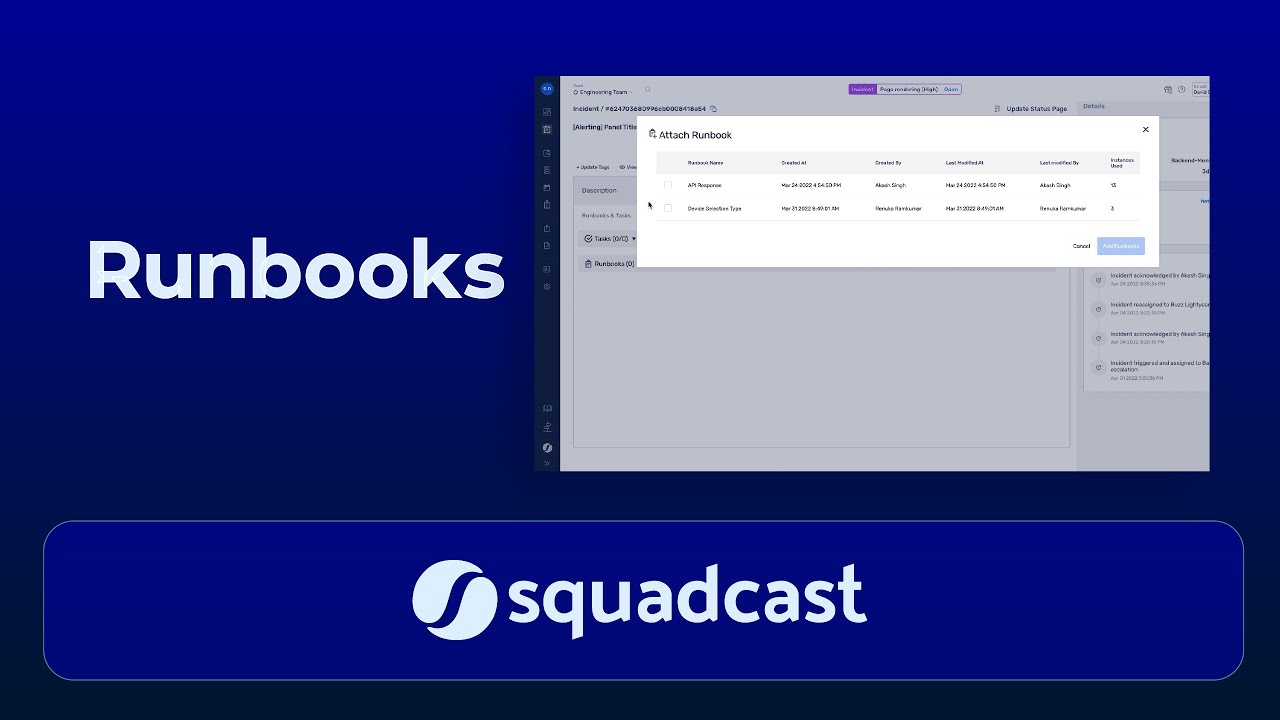Close the Attach Runbook dialog
Image resolution: width=1280 pixels, height=720 pixels.
pyautogui.click(x=1146, y=129)
